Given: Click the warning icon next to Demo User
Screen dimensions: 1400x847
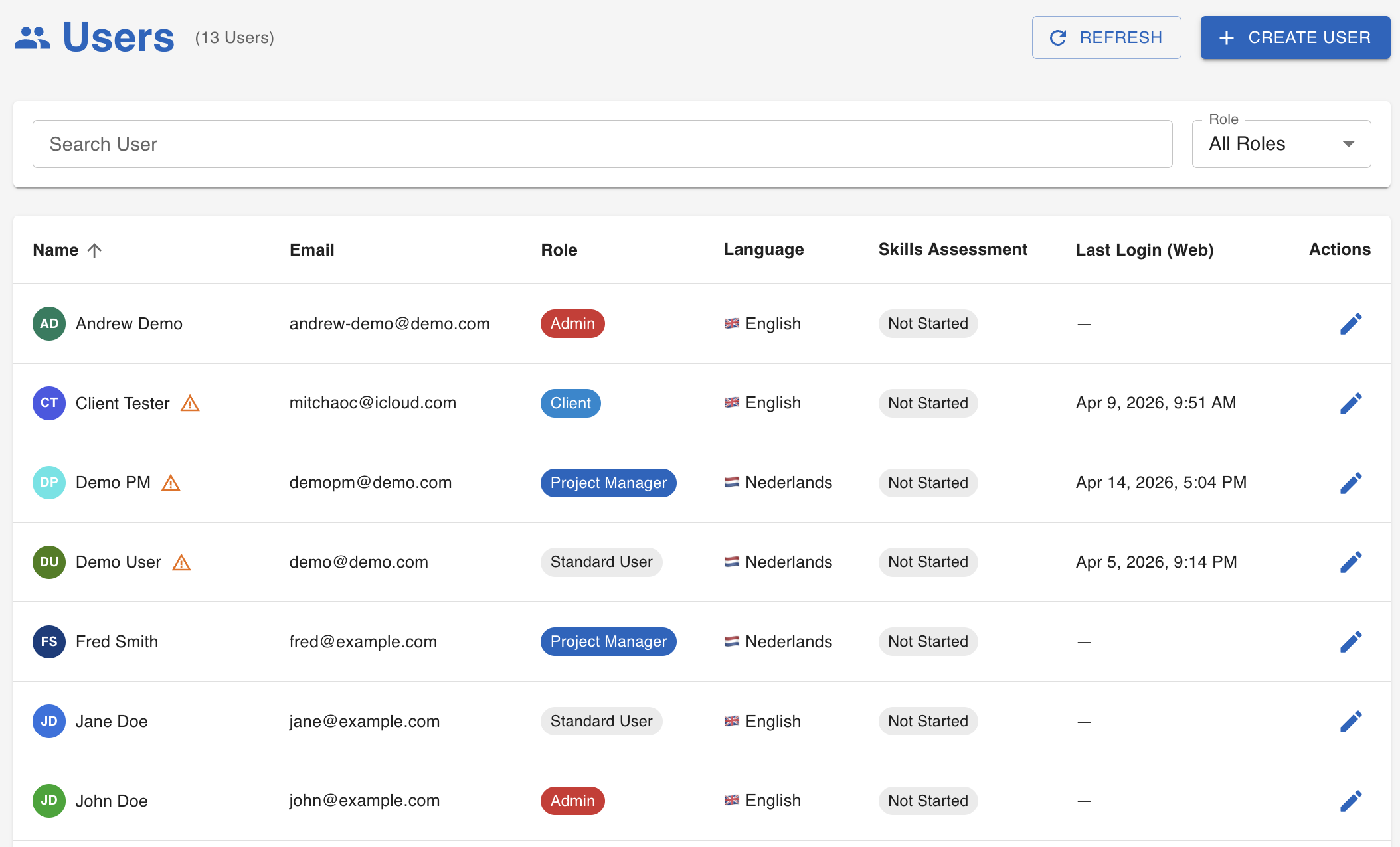Looking at the screenshot, I should [x=182, y=562].
